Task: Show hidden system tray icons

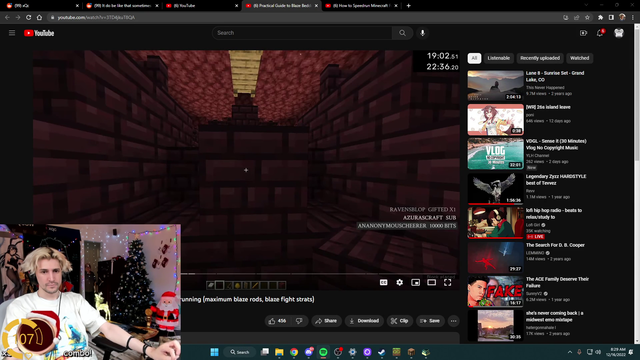Action: click(x=570, y=352)
